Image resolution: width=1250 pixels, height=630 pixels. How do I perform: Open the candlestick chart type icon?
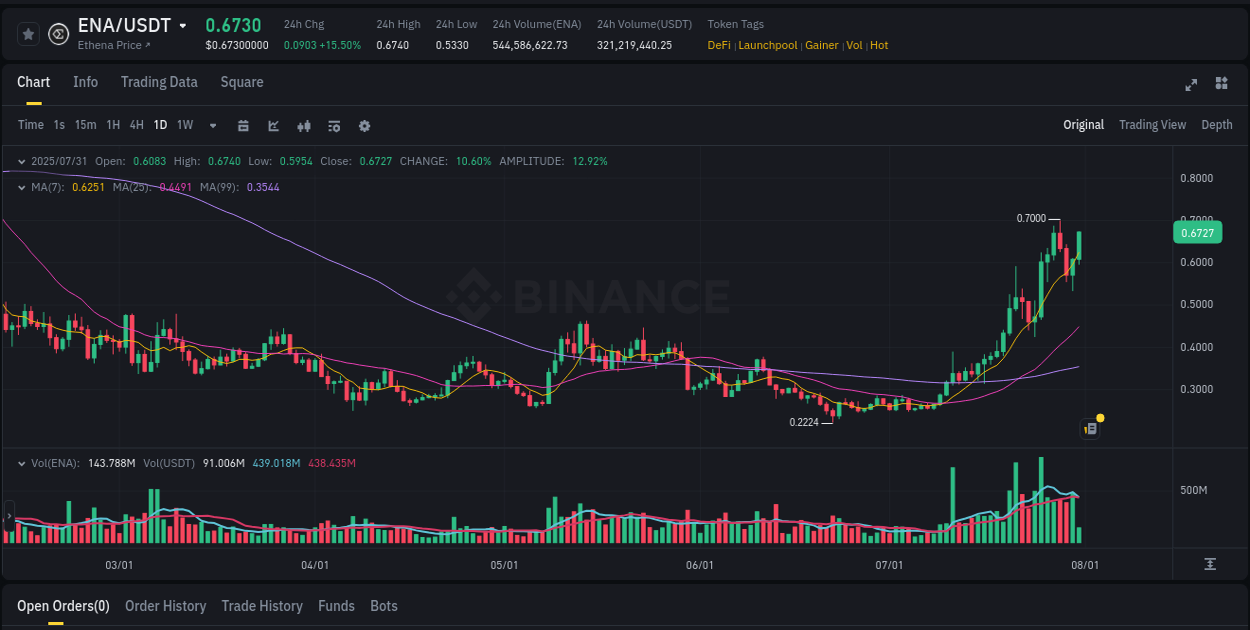(x=304, y=125)
